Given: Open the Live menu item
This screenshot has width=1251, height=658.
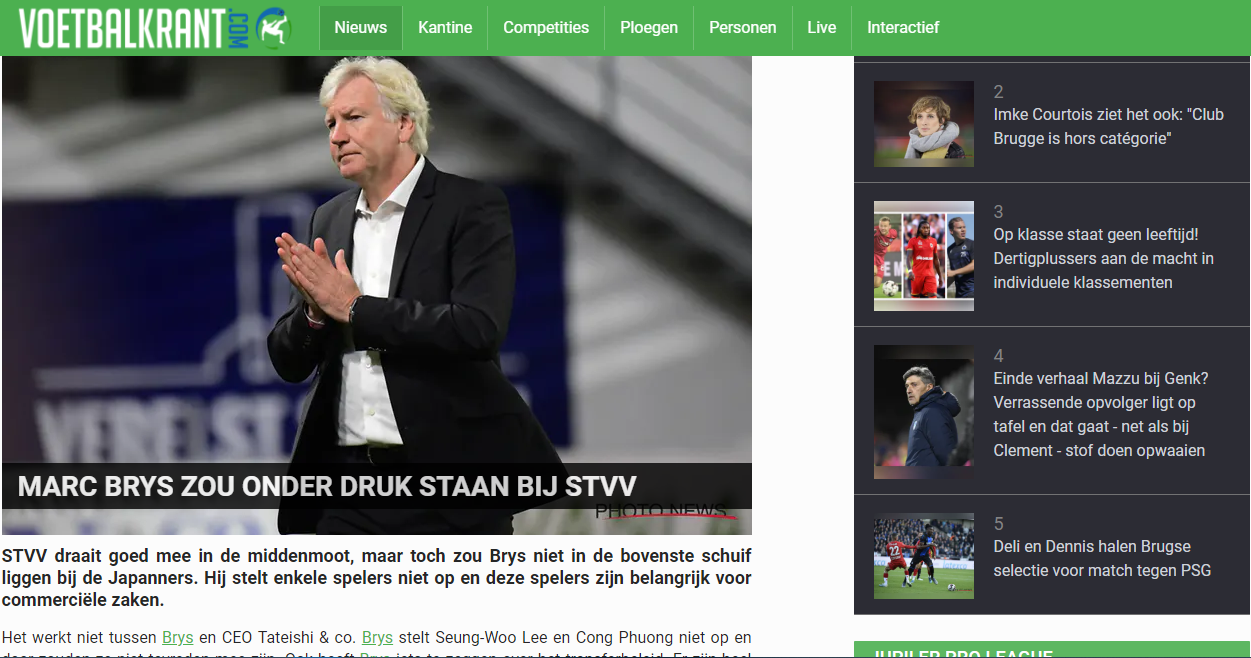Looking at the screenshot, I should pos(822,28).
